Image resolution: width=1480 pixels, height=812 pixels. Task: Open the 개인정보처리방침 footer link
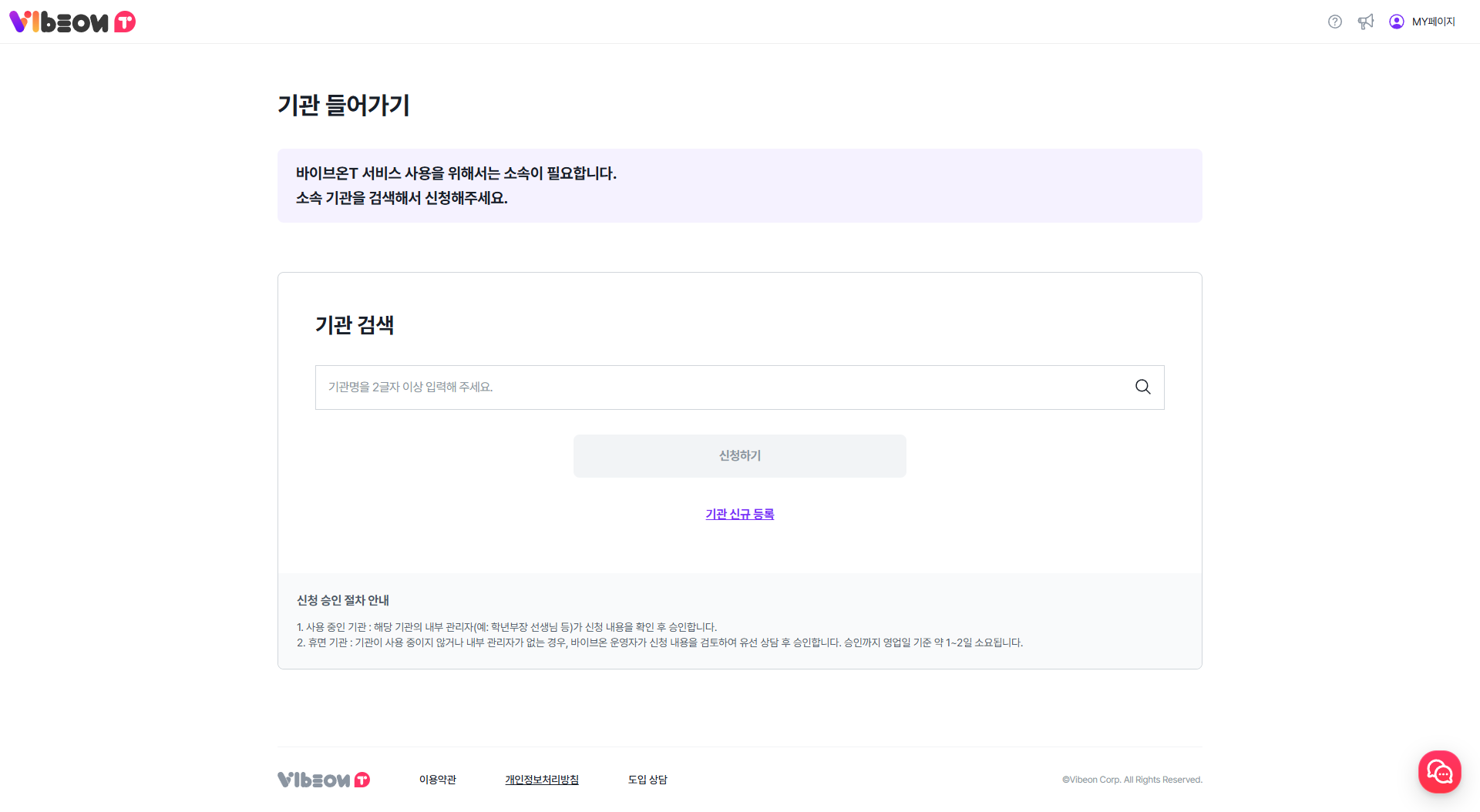[x=542, y=780]
